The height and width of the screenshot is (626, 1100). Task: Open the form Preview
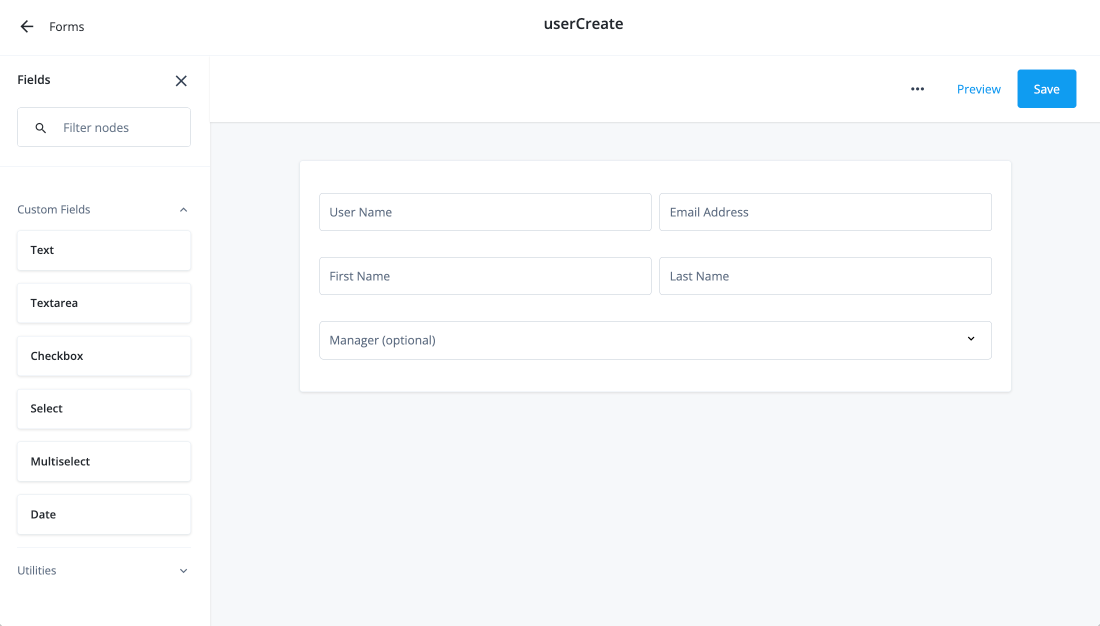click(977, 89)
